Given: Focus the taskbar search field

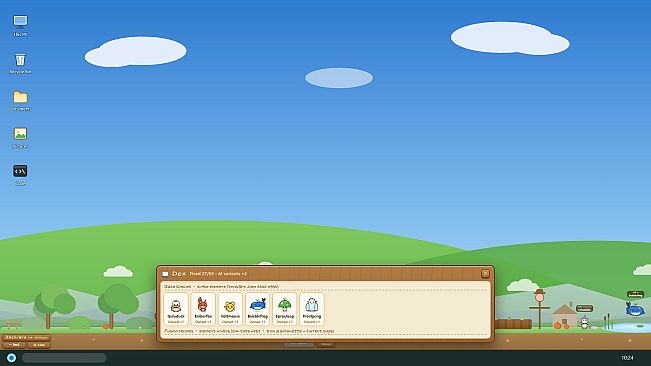Looking at the screenshot, I should 64,358.
